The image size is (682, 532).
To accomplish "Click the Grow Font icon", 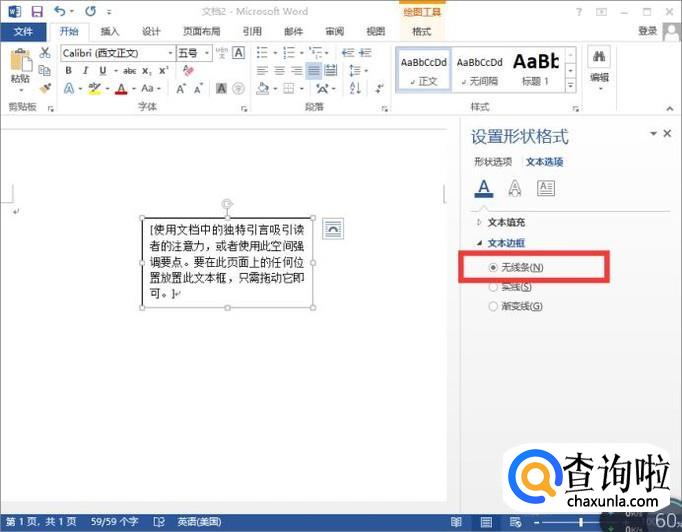I will pos(181,89).
